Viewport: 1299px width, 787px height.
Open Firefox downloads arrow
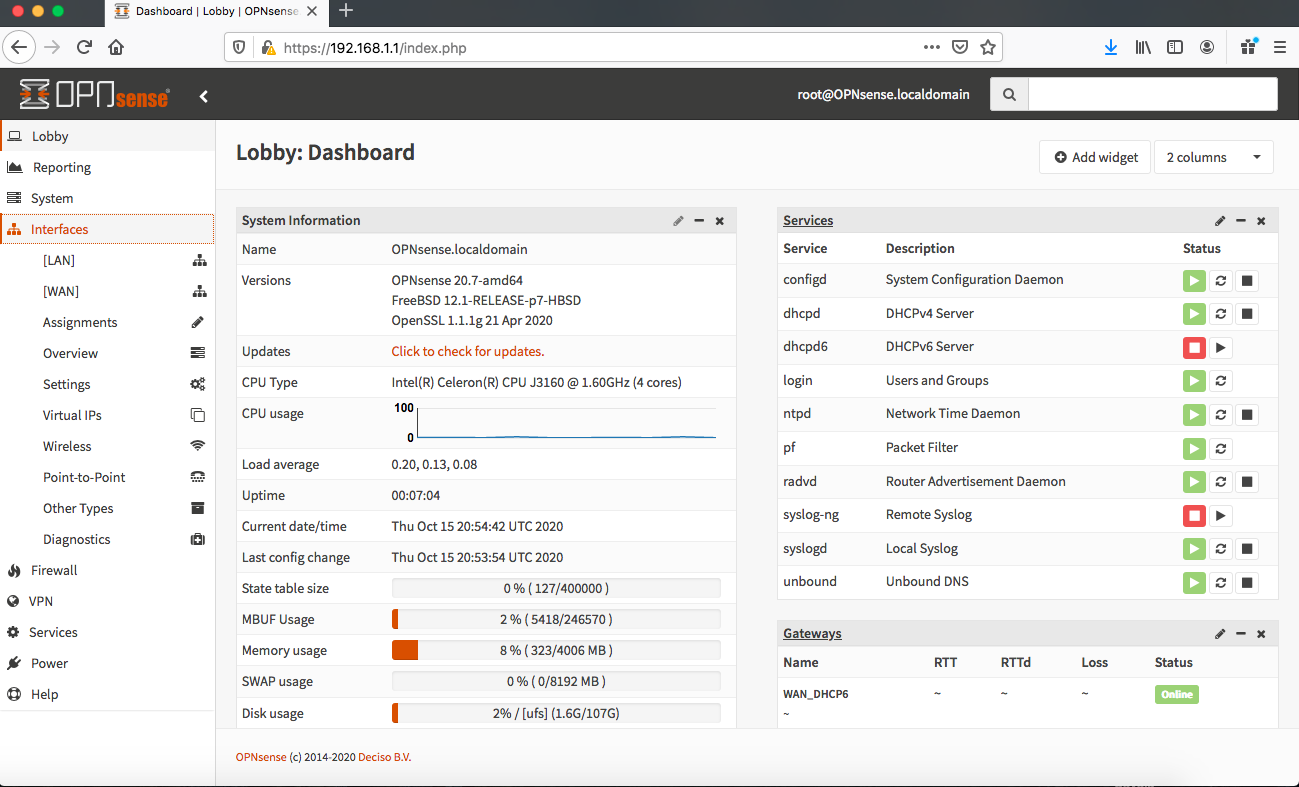click(1111, 47)
